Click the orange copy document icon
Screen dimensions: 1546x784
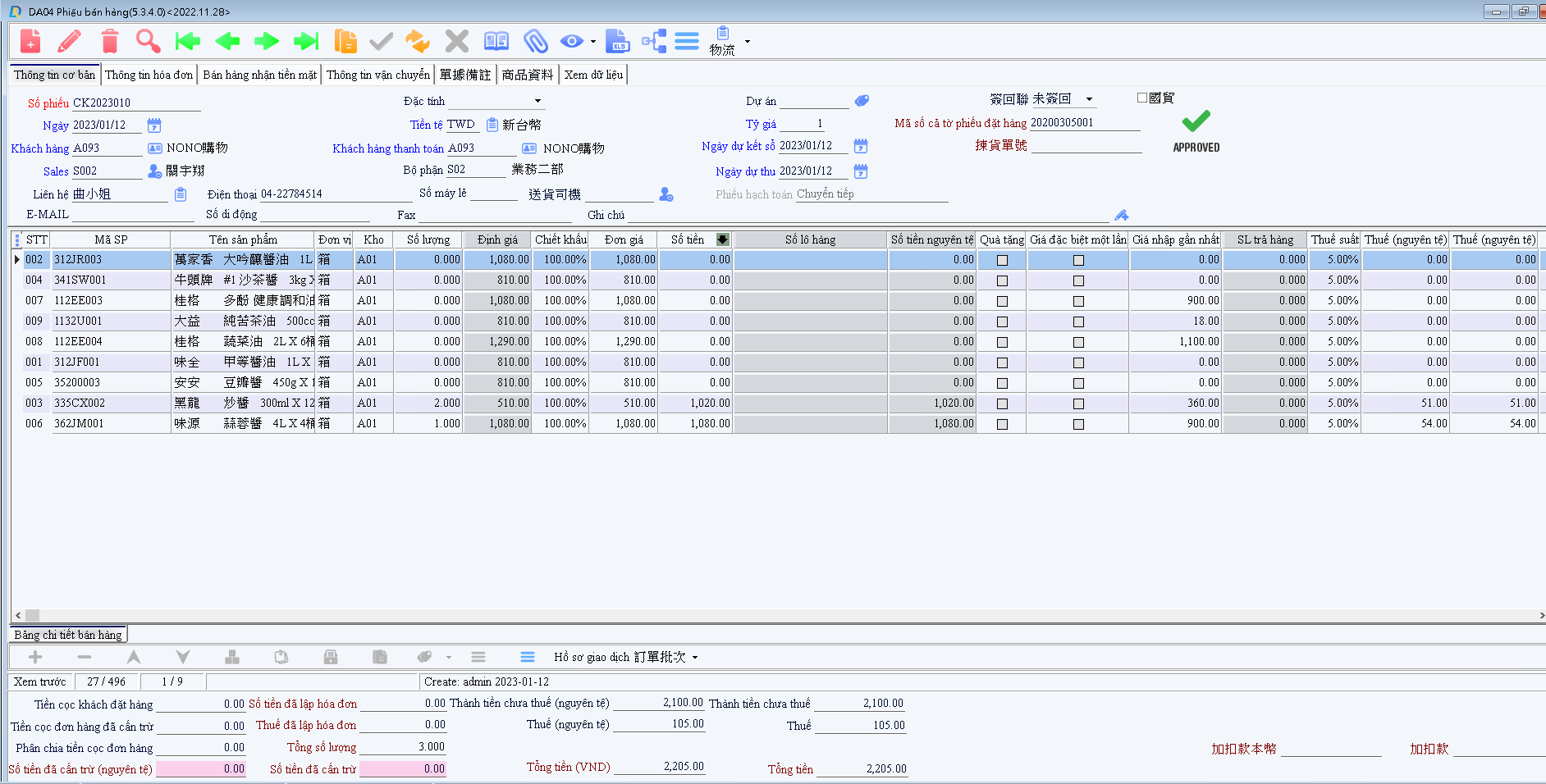345,41
